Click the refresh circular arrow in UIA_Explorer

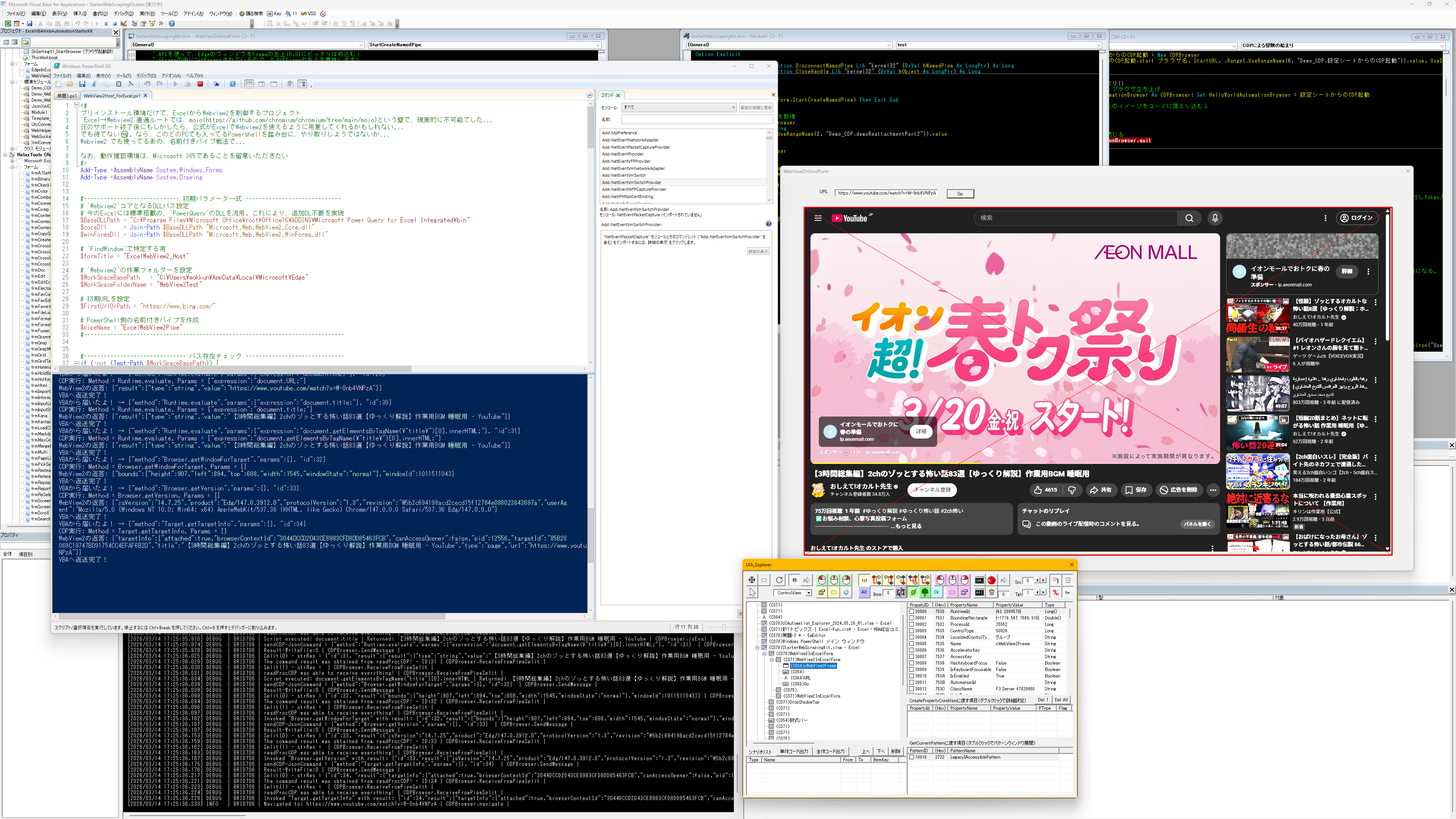tap(779, 580)
